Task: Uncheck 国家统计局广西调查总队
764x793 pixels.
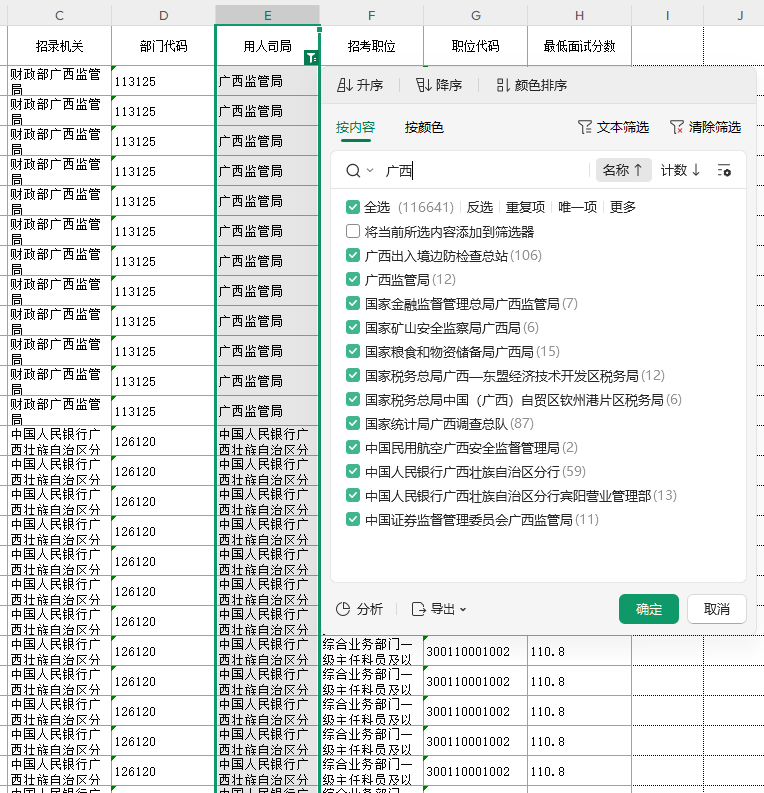Action: pyautogui.click(x=352, y=423)
